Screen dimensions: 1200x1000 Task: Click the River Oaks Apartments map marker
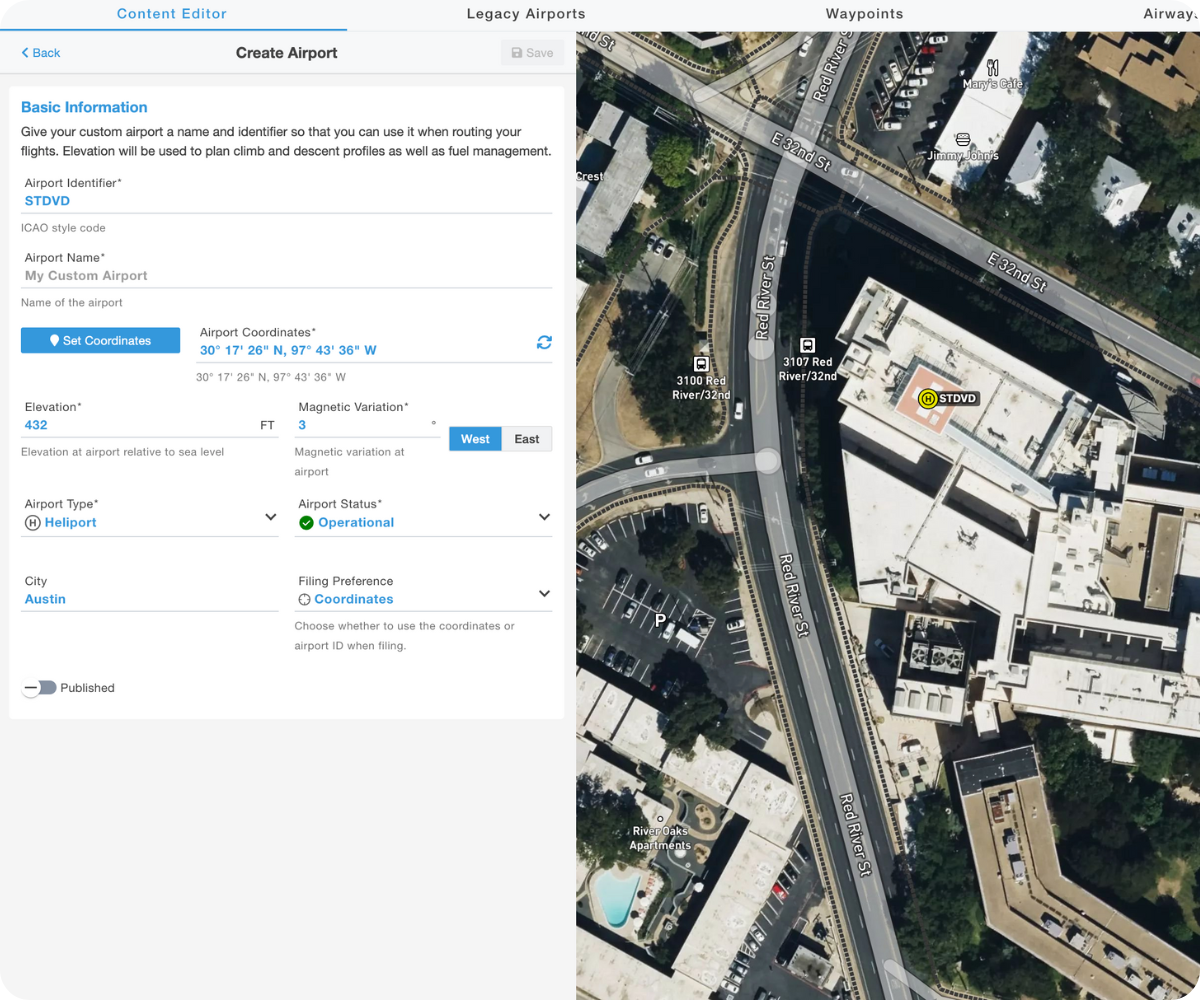coord(660,819)
